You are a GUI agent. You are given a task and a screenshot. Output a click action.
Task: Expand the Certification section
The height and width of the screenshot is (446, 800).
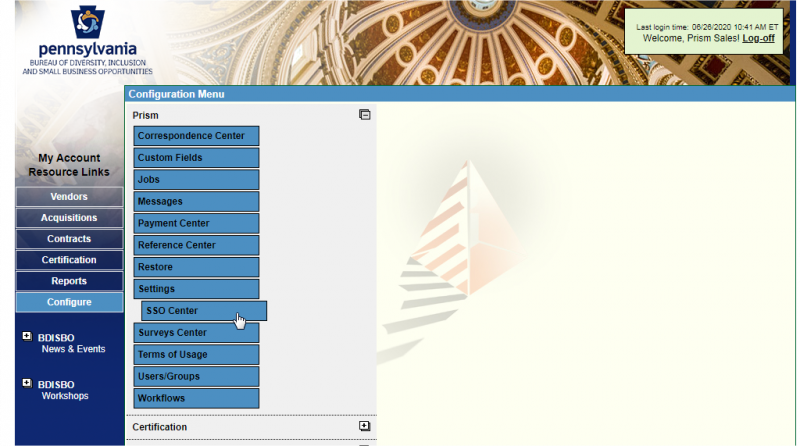tap(365, 426)
